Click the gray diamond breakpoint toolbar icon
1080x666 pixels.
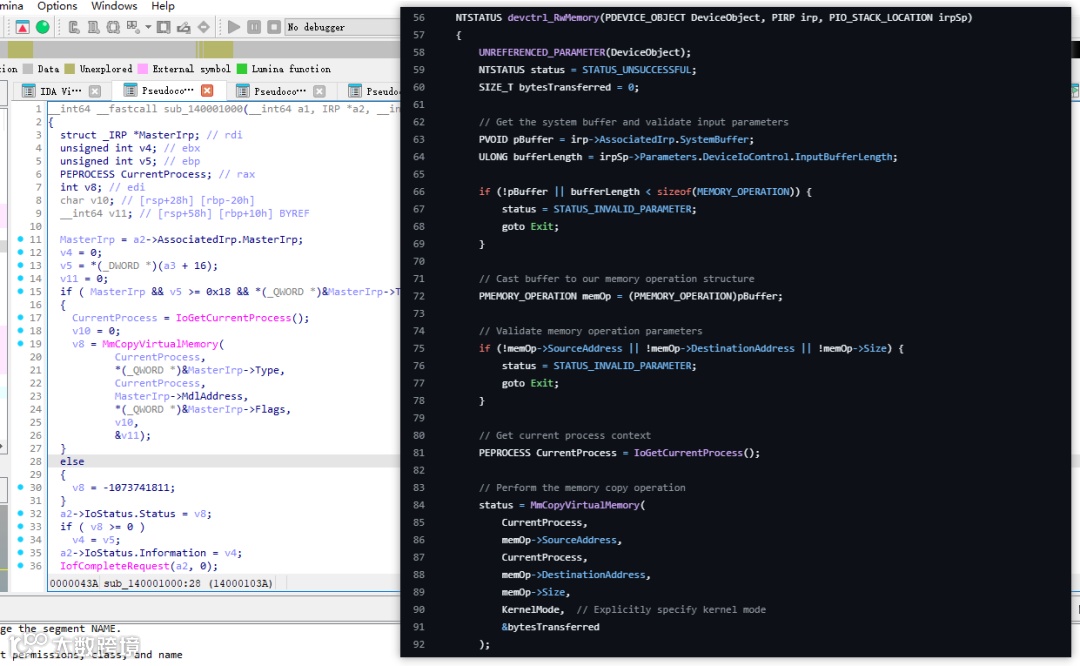coord(203,27)
